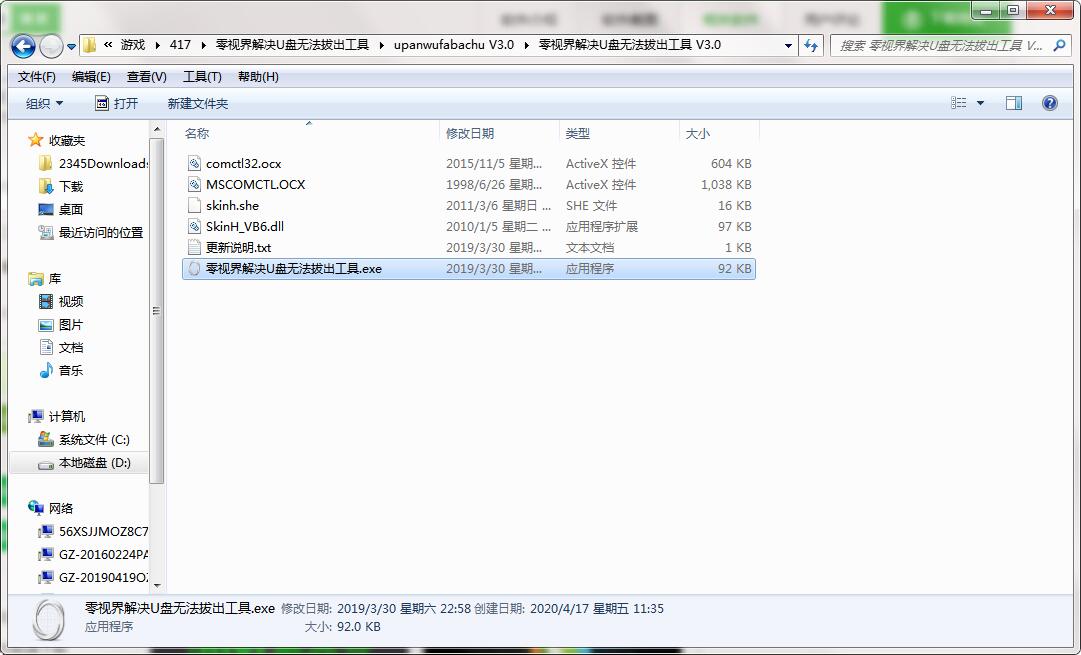
Task: Expand the address bar history dropdown
Action: coord(788,46)
